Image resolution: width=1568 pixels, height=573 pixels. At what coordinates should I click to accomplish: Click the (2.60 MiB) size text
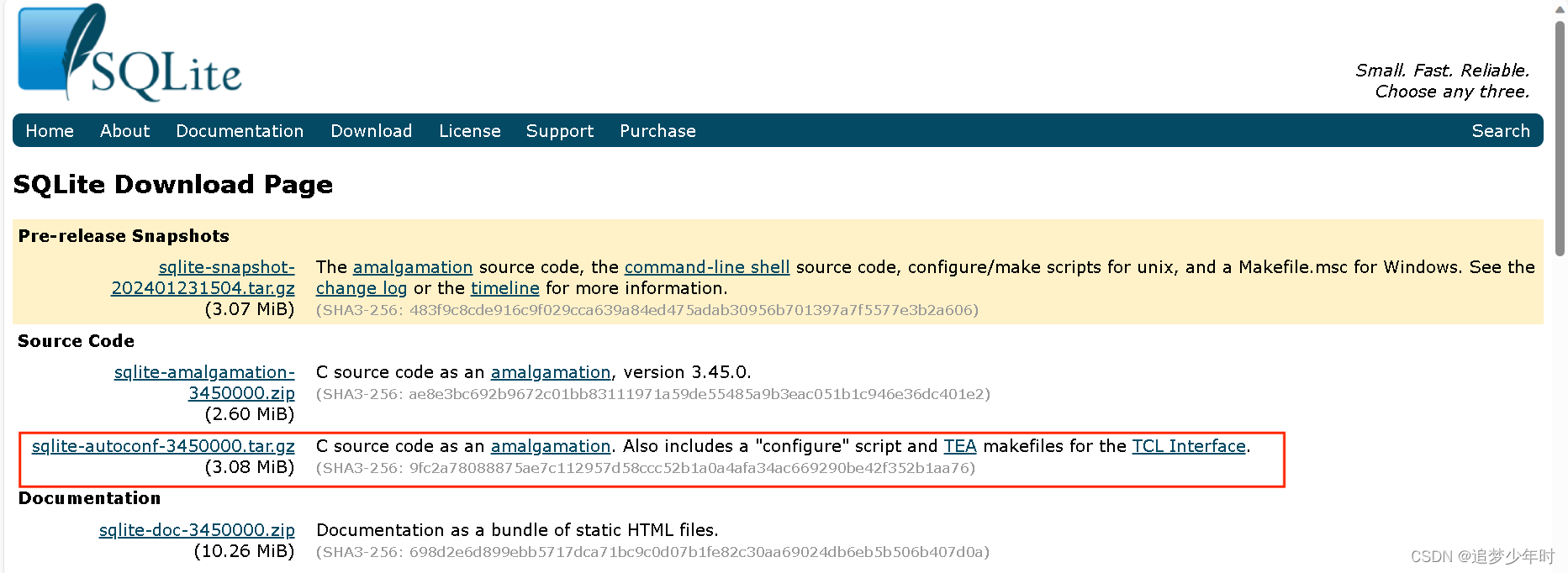pos(250,414)
